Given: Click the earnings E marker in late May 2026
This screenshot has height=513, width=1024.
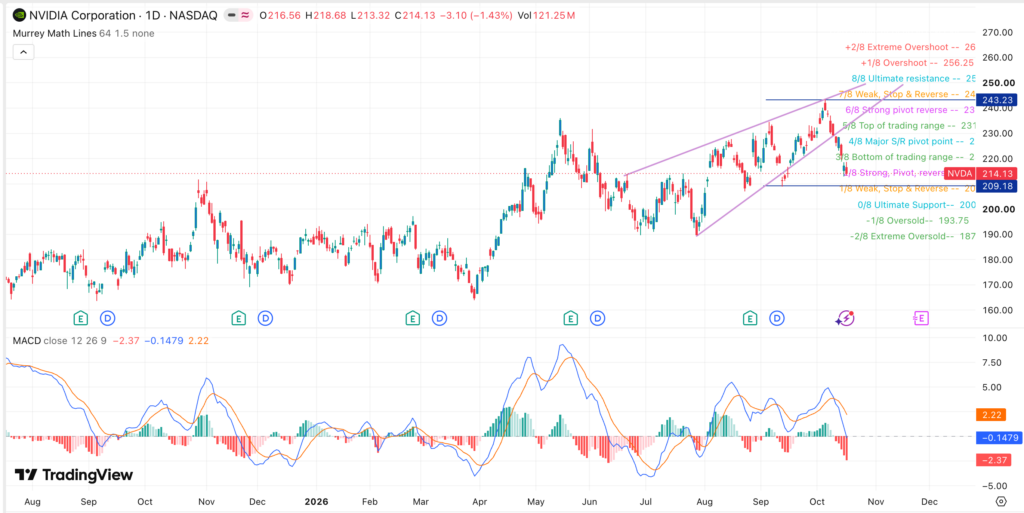Looking at the screenshot, I should click(571, 319).
